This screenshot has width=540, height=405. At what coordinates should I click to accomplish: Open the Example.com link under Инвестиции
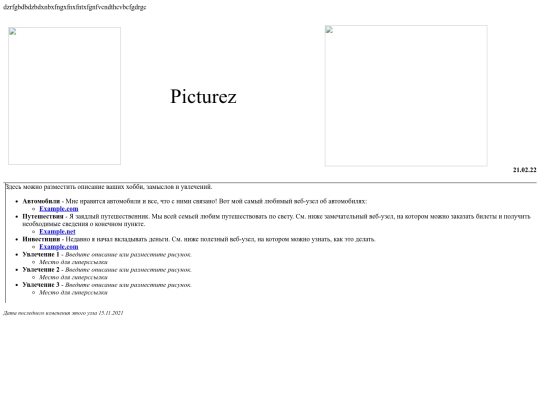tap(59, 247)
